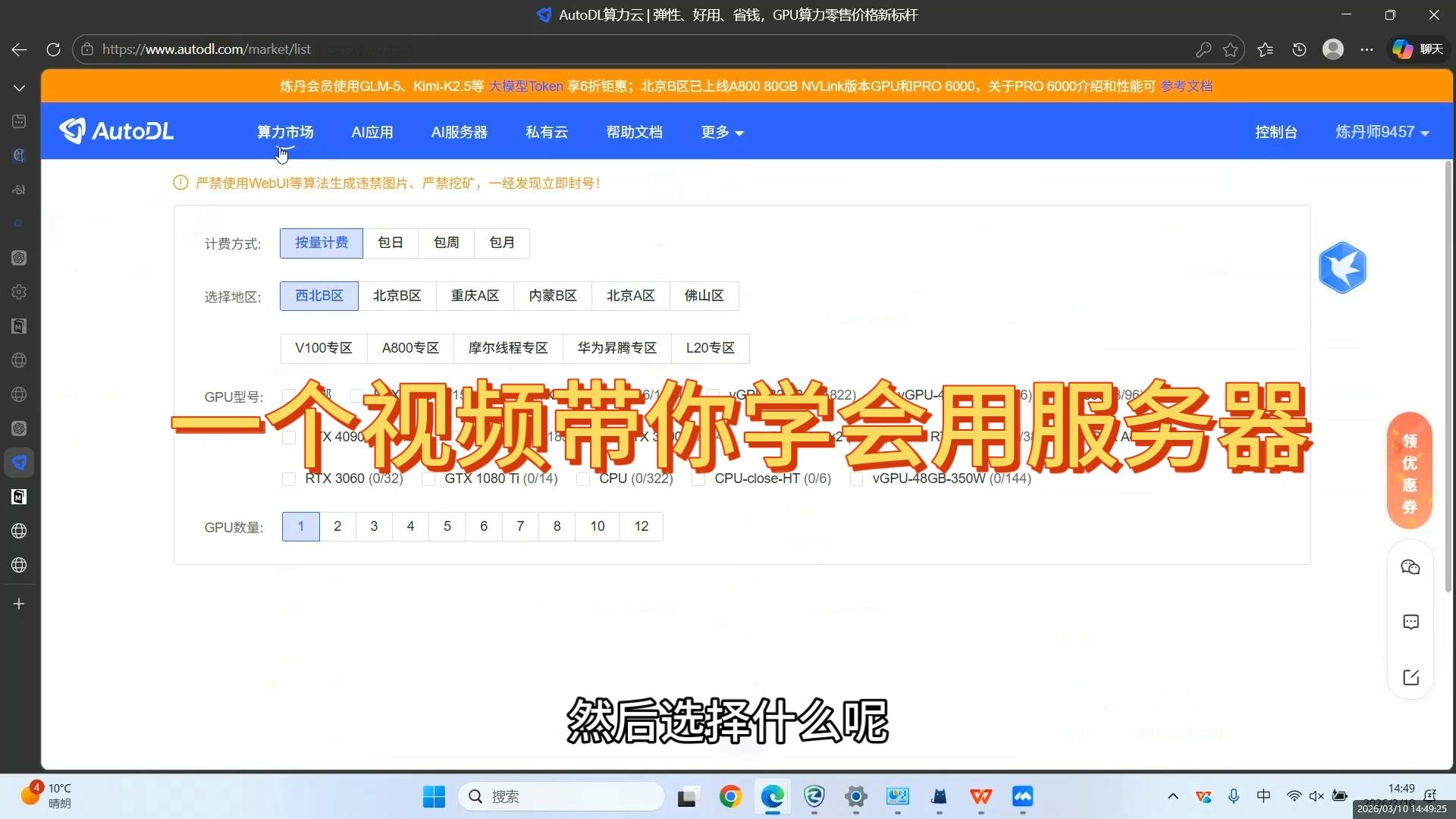Open the AI应用 menu item
Viewport: 1456px width, 819px height.
click(372, 132)
